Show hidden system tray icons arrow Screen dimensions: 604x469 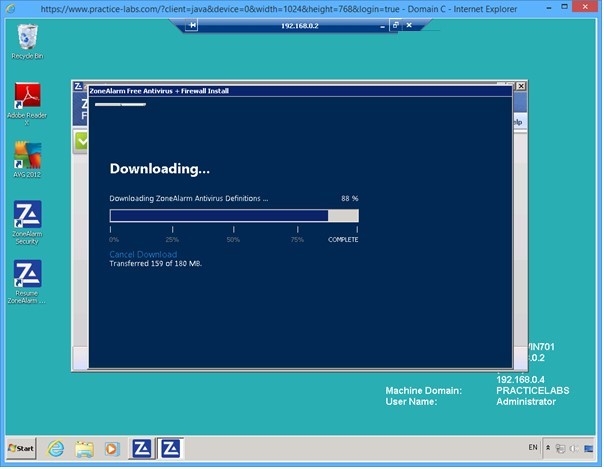(548, 448)
